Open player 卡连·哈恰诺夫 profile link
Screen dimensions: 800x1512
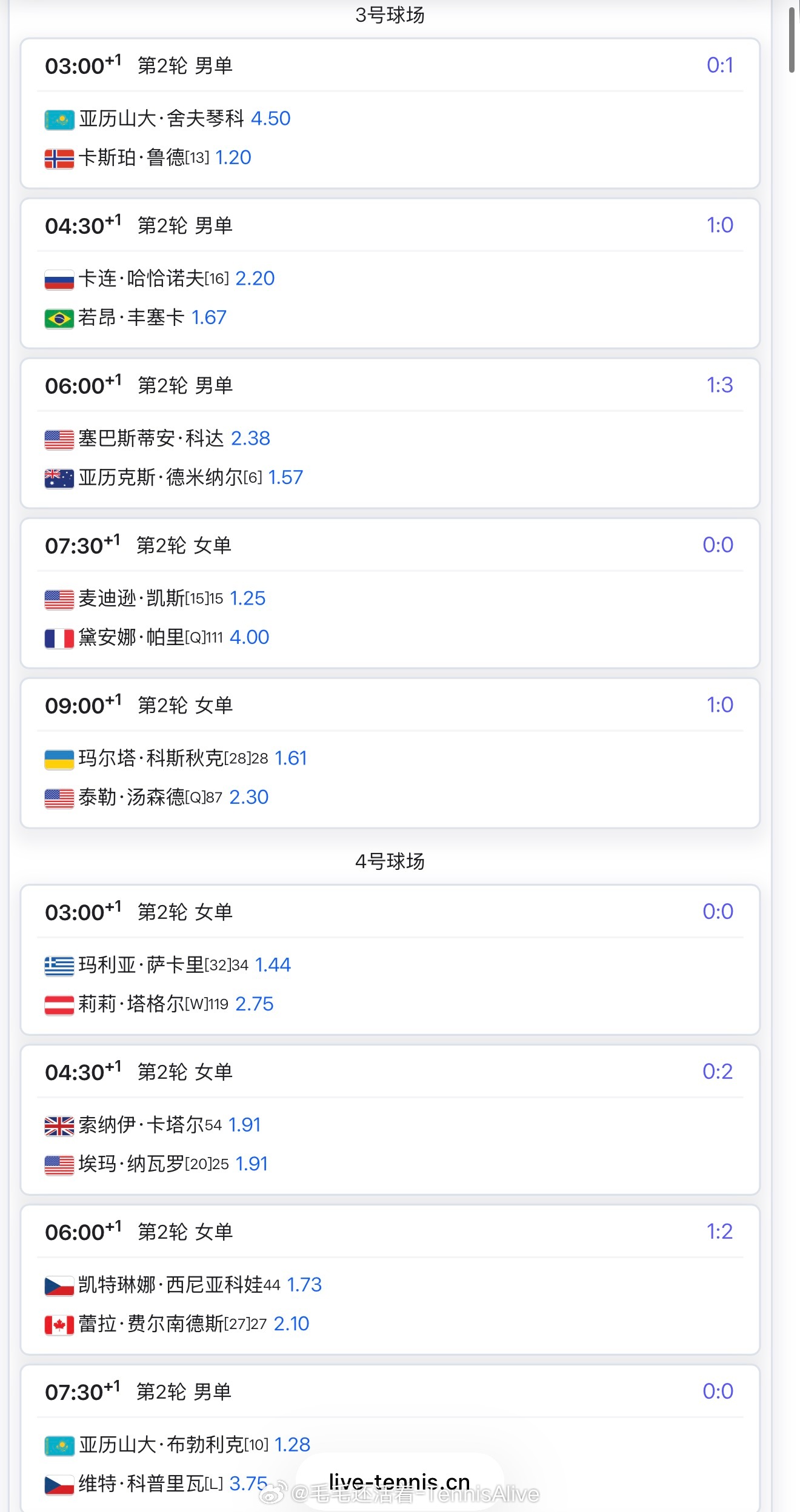click(141, 279)
